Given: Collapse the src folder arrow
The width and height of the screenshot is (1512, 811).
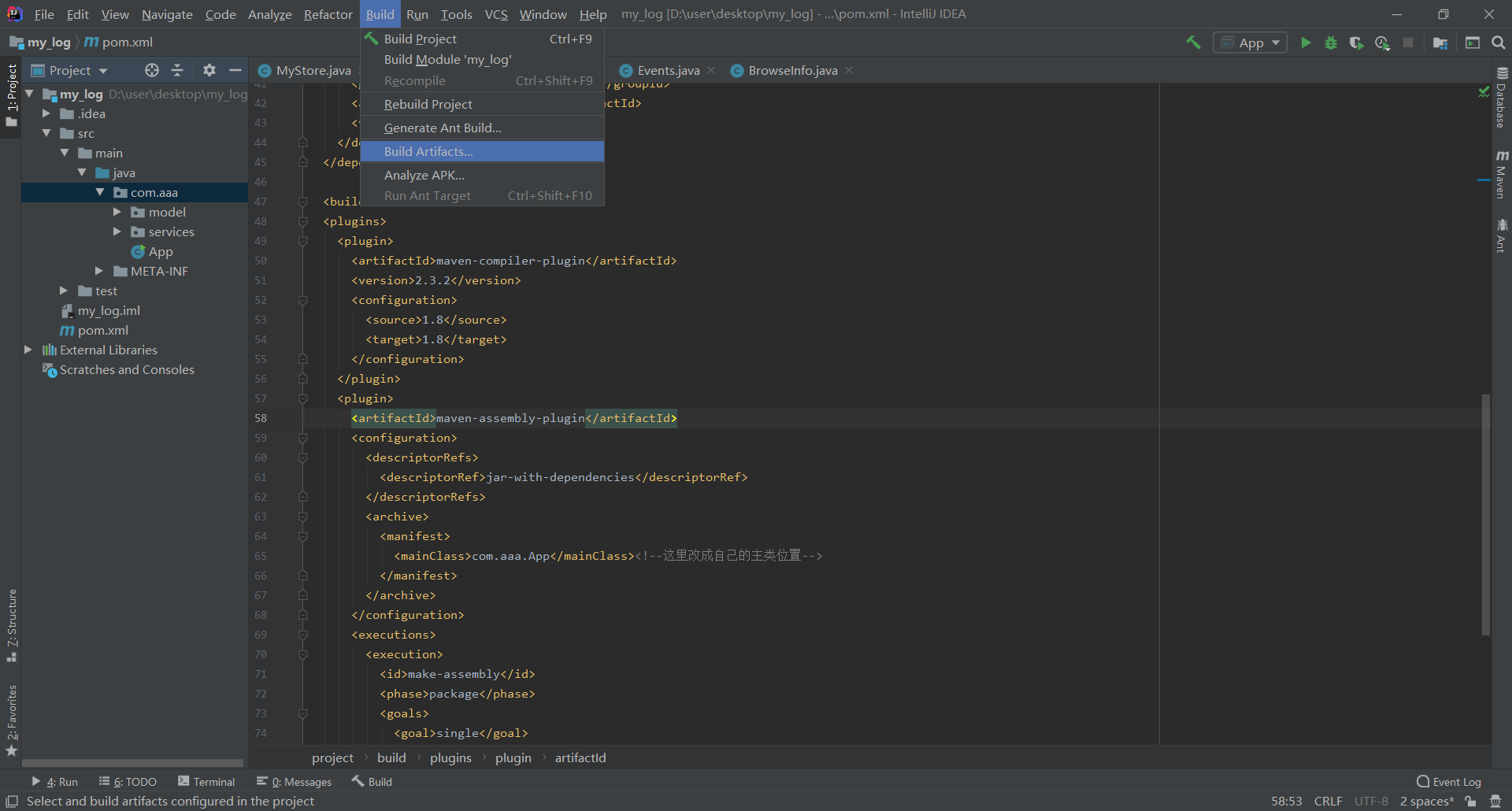Looking at the screenshot, I should (46, 133).
